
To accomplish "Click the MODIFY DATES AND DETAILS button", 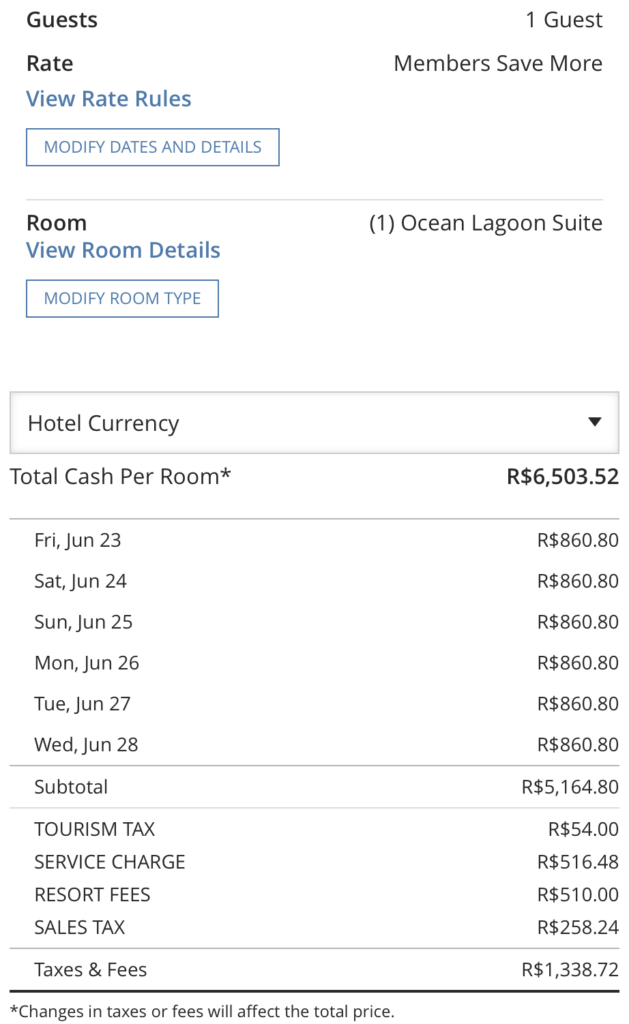I will click(x=152, y=146).
